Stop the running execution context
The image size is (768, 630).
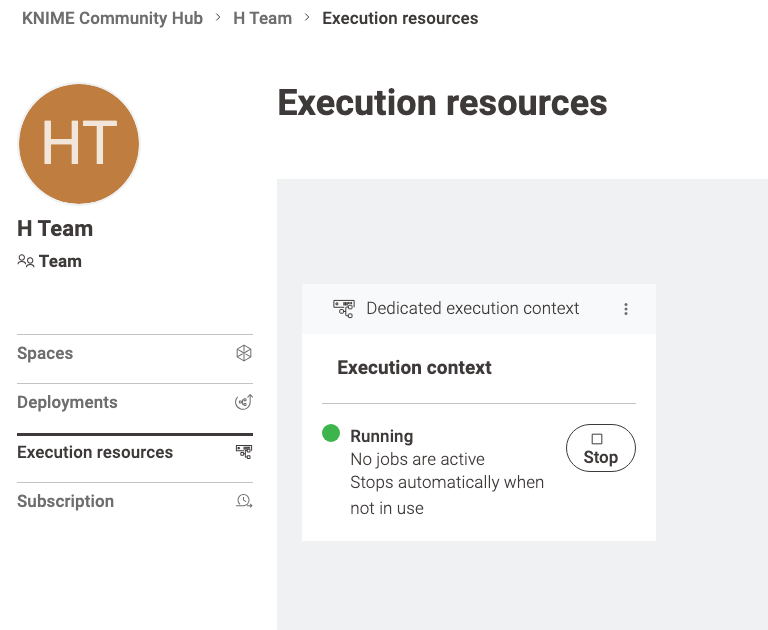click(x=600, y=448)
